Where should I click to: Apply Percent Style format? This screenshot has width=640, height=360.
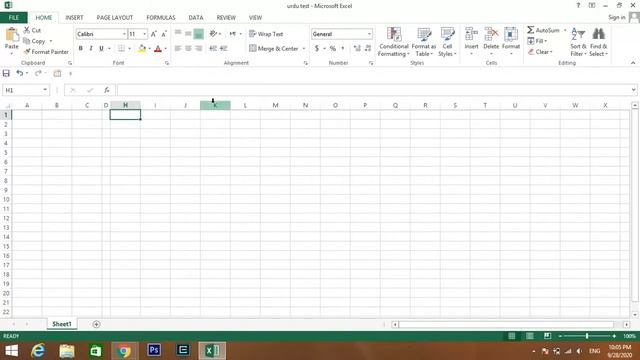(x=333, y=49)
